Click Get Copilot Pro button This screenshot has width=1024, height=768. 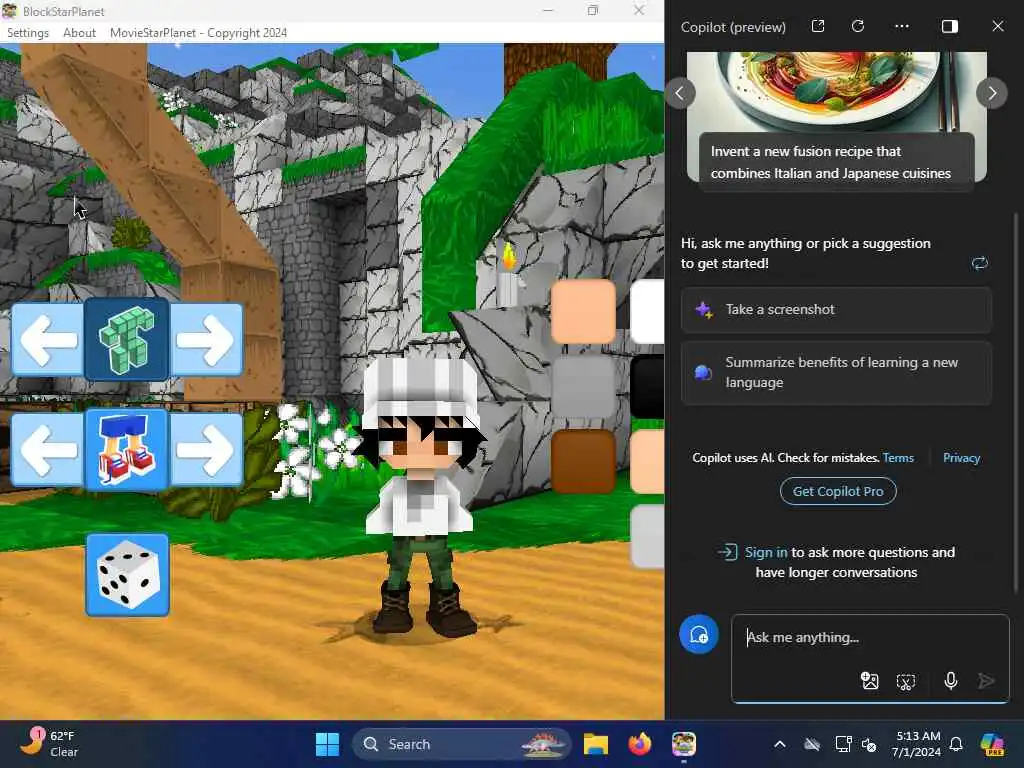[x=838, y=491]
